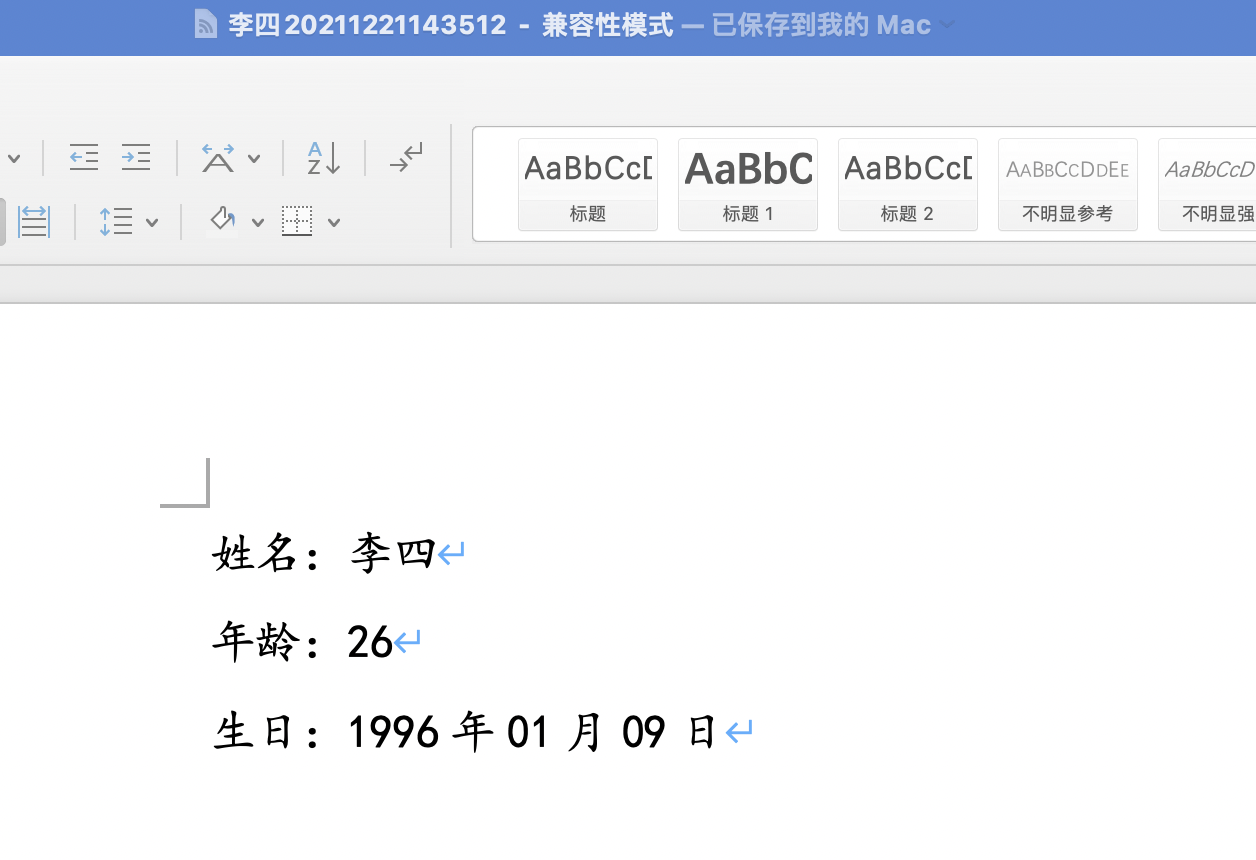1256x860 pixels.
Task: Click the Increase Indent icon
Action: click(136, 157)
